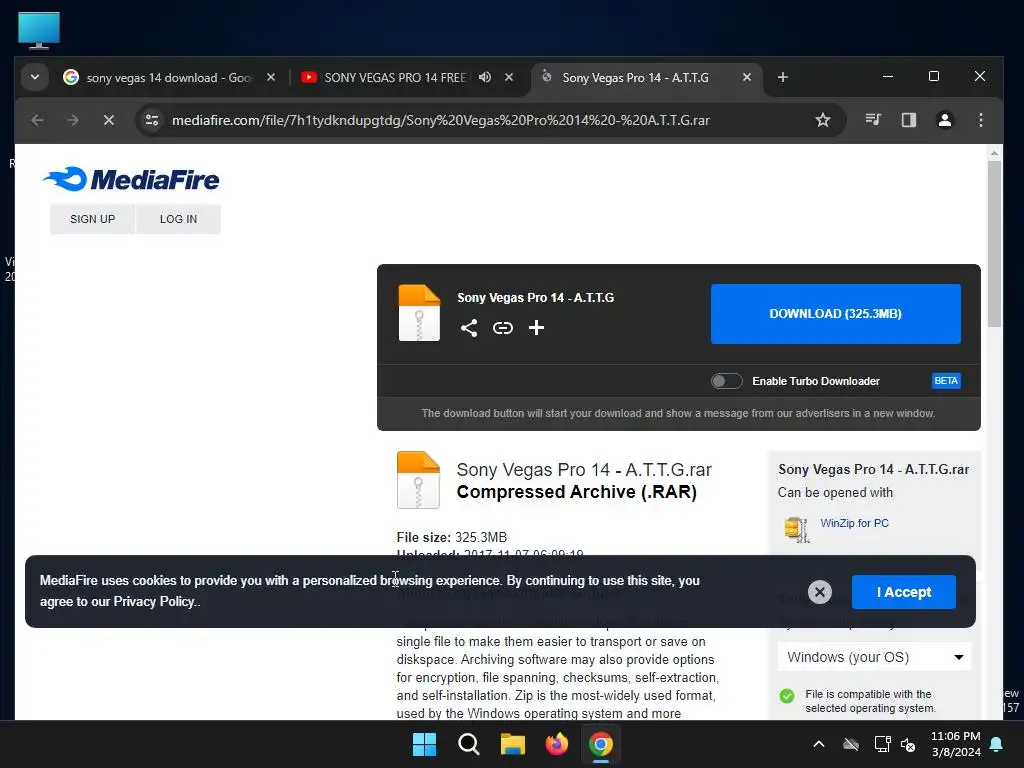The height and width of the screenshot is (768, 1024).
Task: Add file to account plus icon
Action: coord(536,328)
